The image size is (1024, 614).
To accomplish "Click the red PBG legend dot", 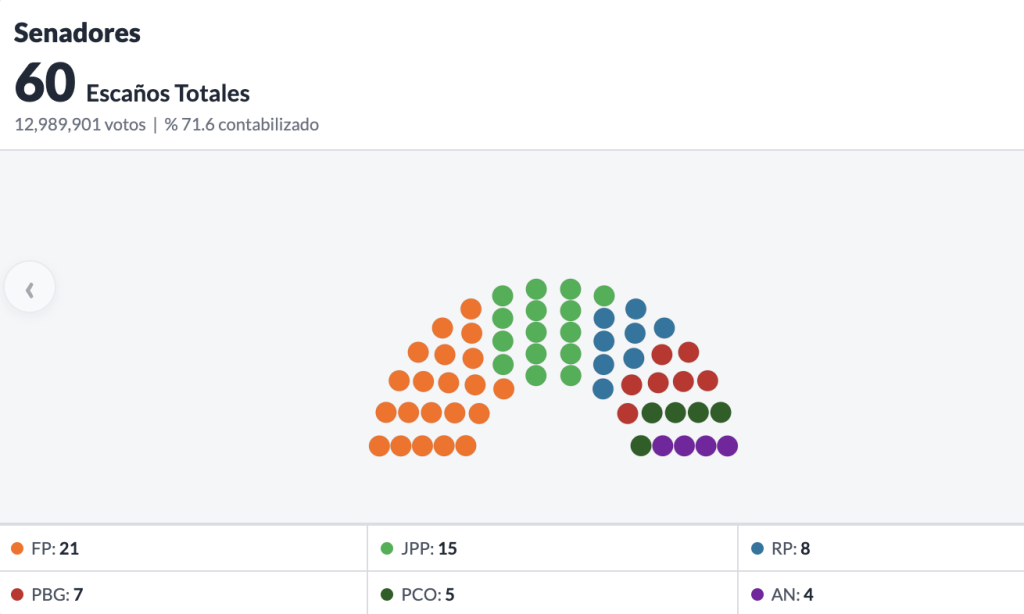I will (x=17, y=595).
